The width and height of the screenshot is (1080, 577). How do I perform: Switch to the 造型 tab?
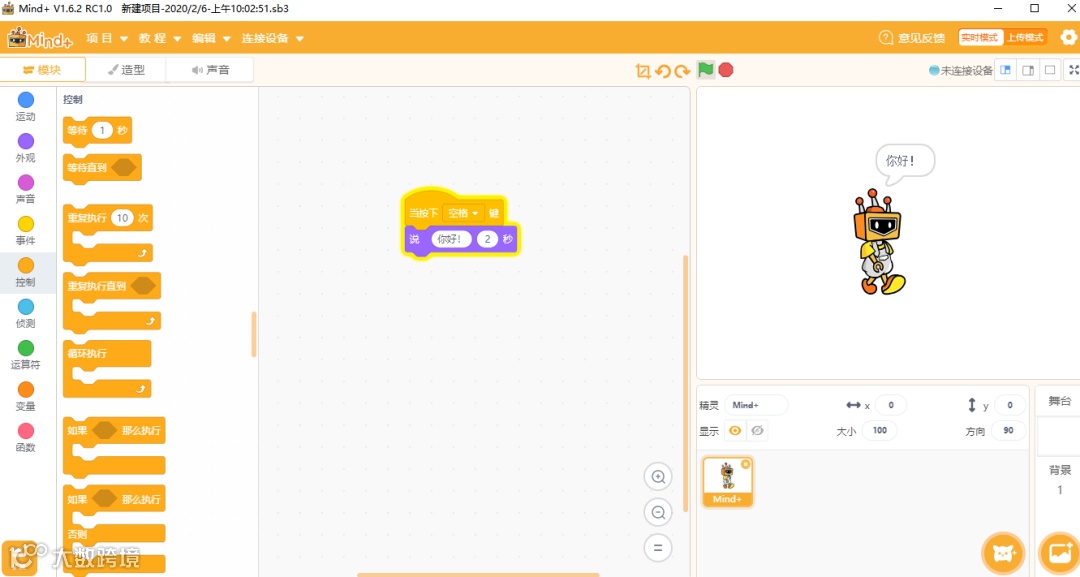click(x=126, y=70)
